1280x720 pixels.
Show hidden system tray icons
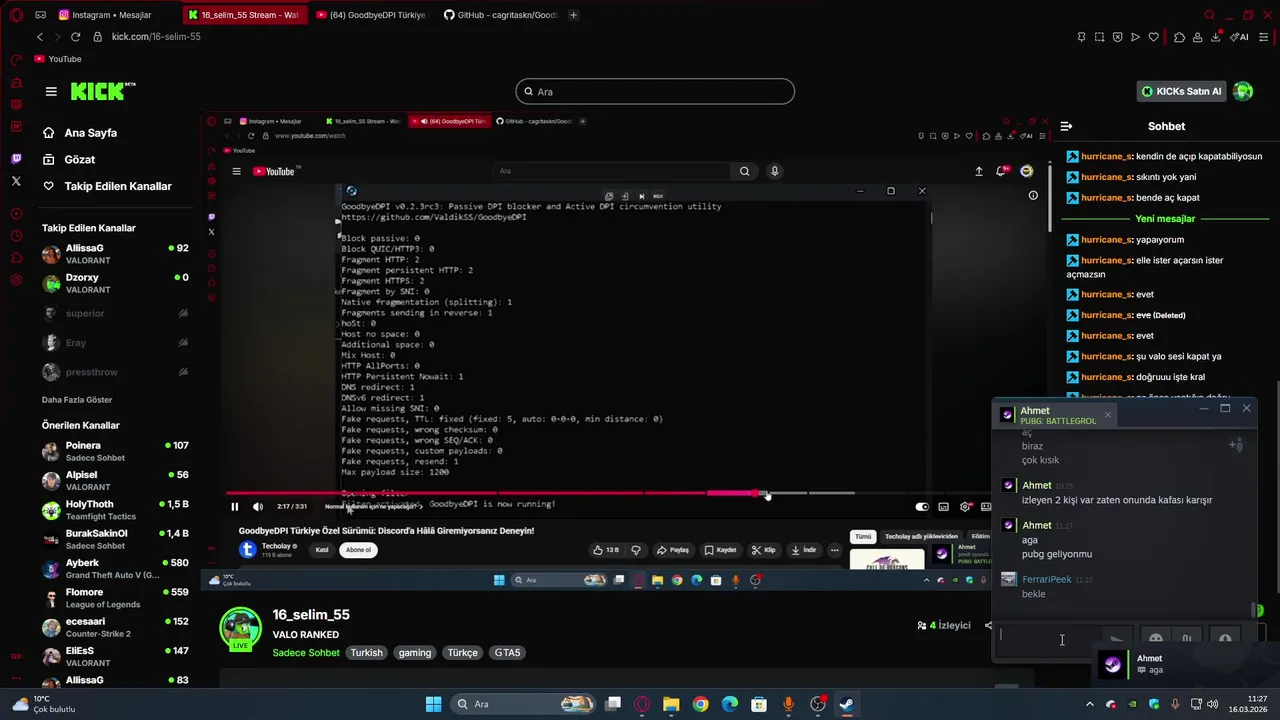click(x=1090, y=704)
